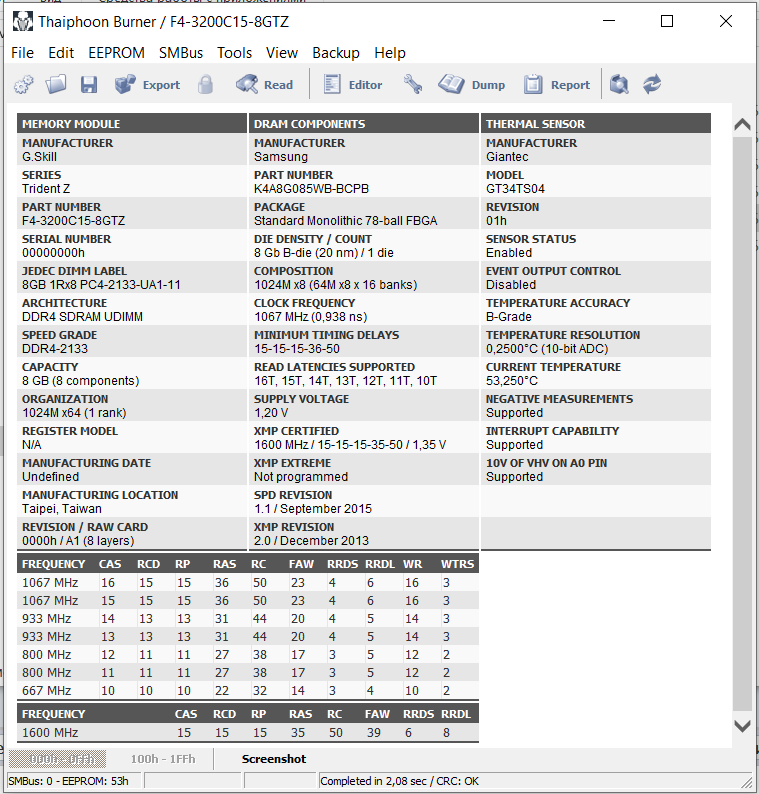This screenshot has width=759, height=794.
Task: Click the SMBus: 0 - EEPROM: 53h status
Action: pos(68,781)
